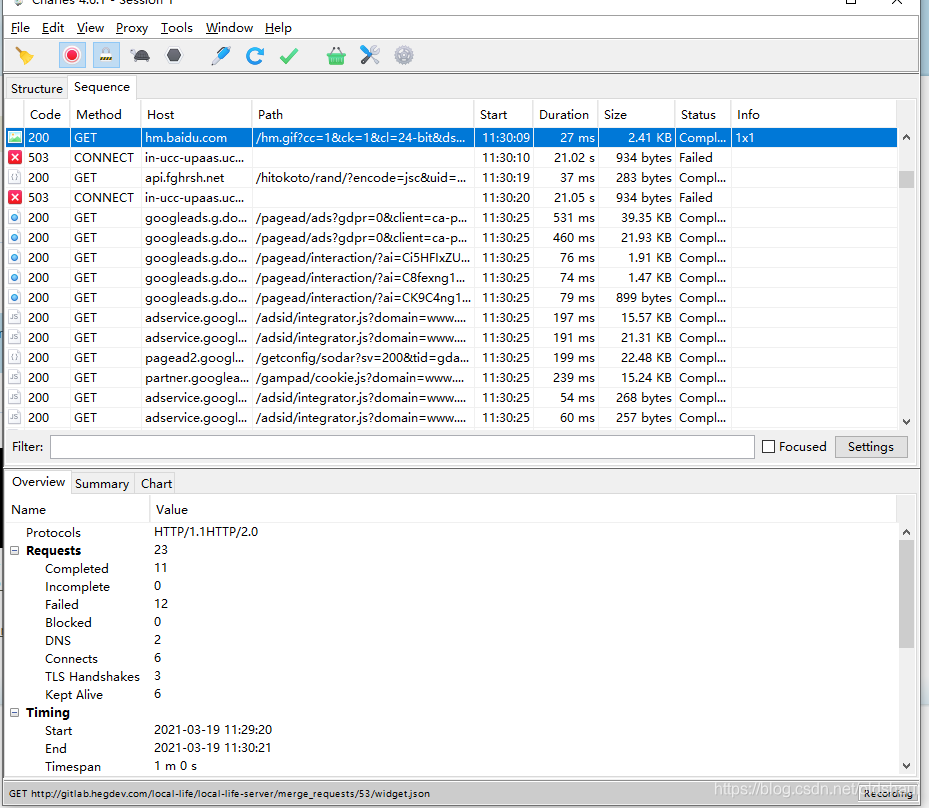Viewport: 929px width, 808px height.
Task: Click into the Filter input field
Action: (402, 447)
